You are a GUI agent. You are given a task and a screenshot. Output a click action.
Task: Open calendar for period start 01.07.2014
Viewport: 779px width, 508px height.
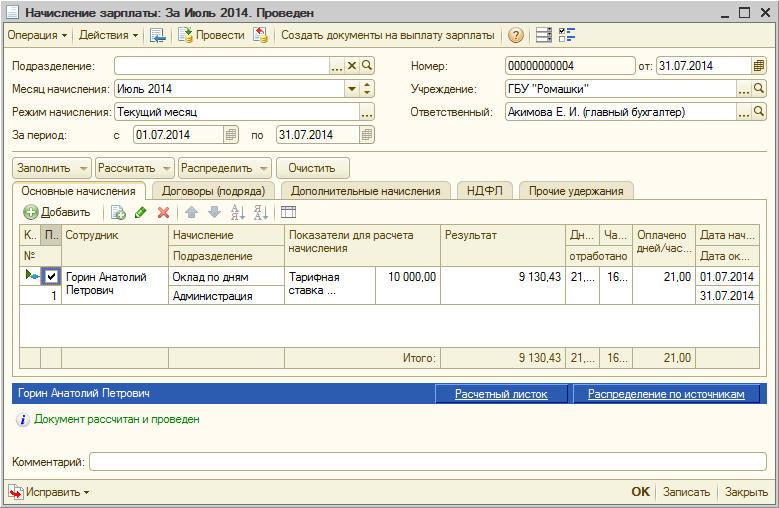(231, 135)
